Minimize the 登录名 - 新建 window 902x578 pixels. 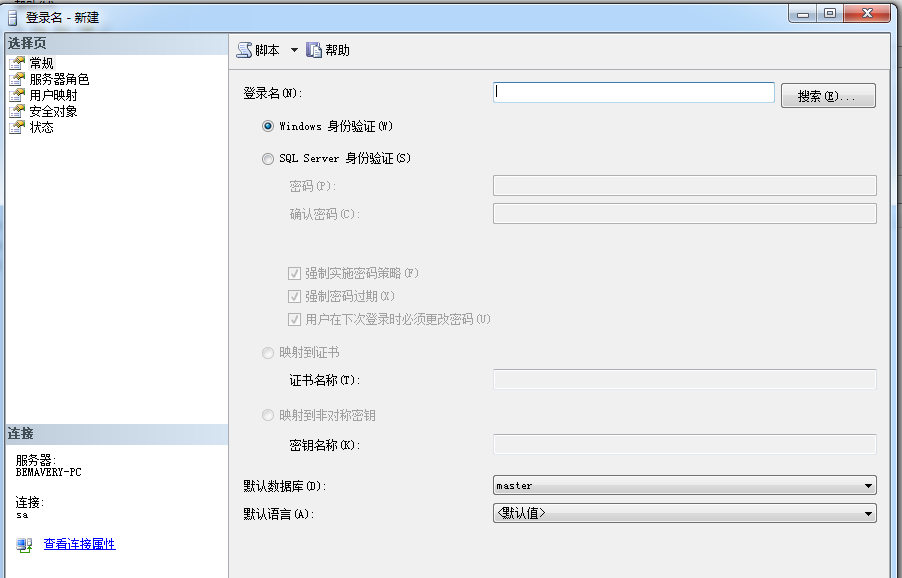point(803,14)
